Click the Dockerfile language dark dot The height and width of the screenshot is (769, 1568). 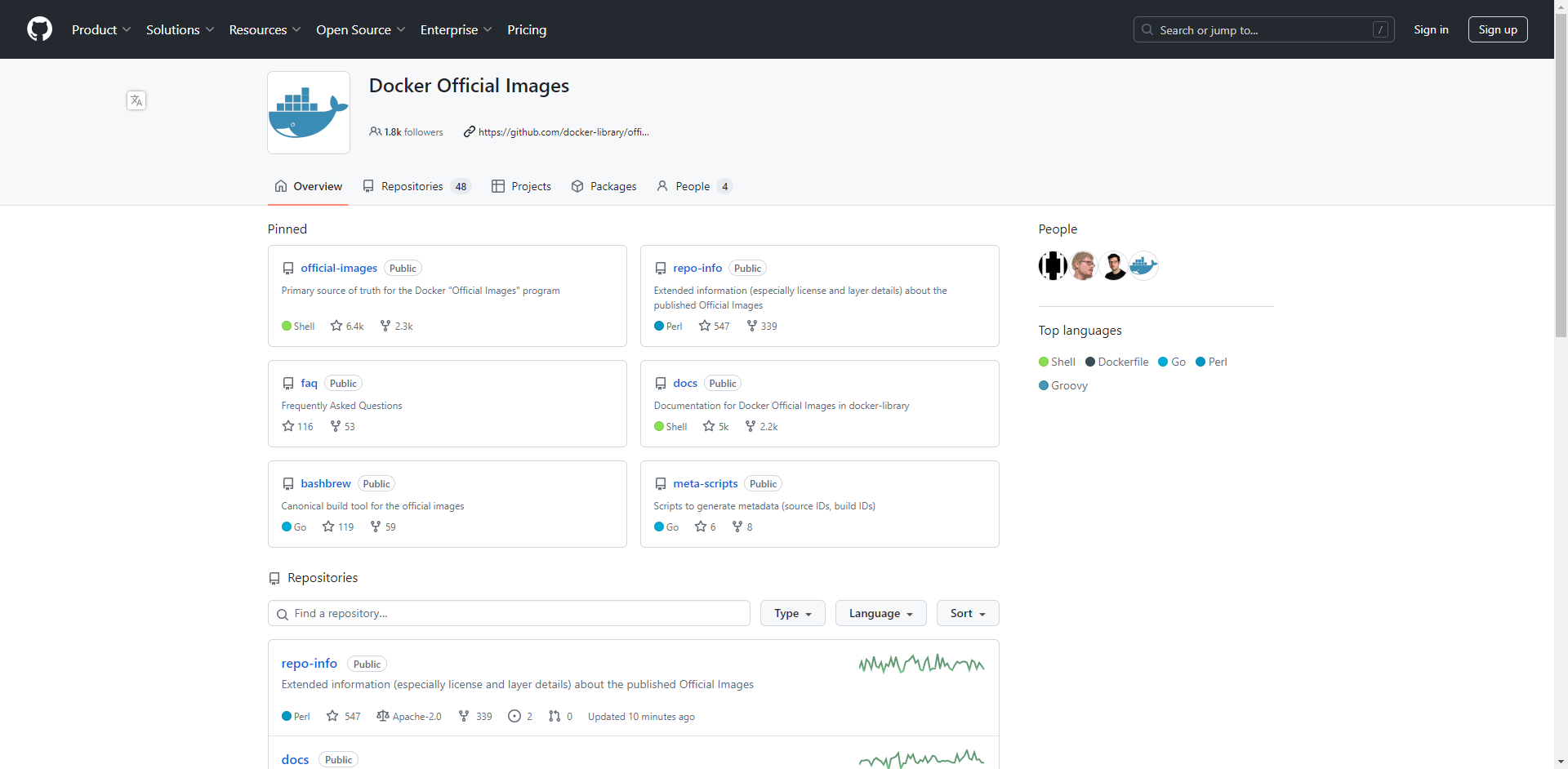tap(1090, 362)
